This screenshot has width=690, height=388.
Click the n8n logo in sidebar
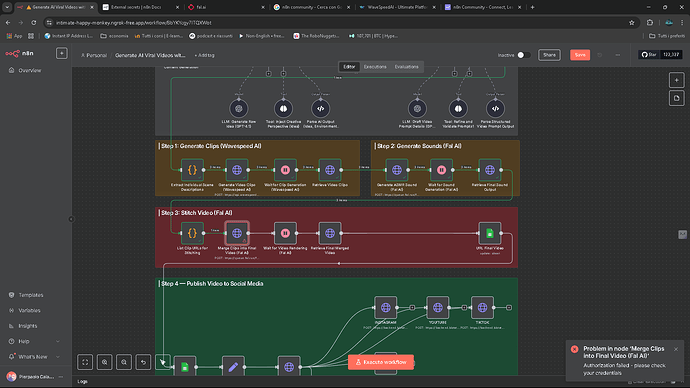tap(19, 53)
